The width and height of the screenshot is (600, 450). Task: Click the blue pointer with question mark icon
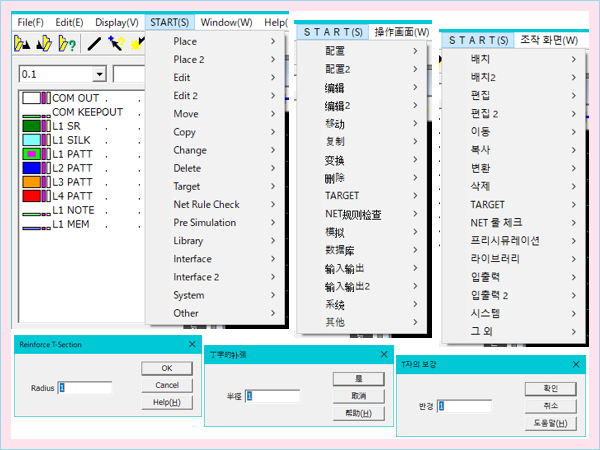pyautogui.click(x=118, y=44)
